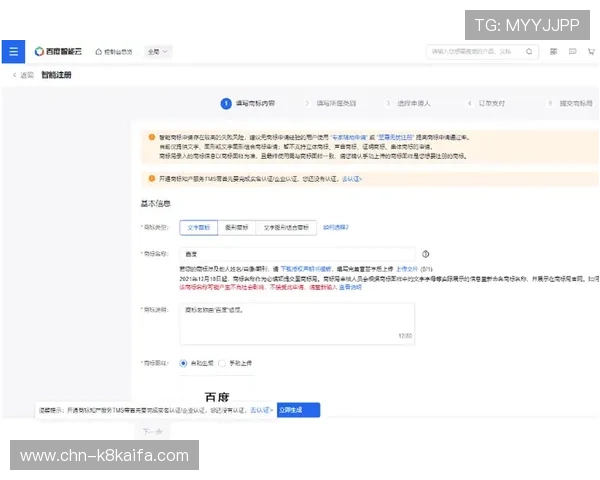Image resolution: width=600 pixels, height=480 pixels.
Task: Choose 文字商标 trademark type
Action: (199, 228)
